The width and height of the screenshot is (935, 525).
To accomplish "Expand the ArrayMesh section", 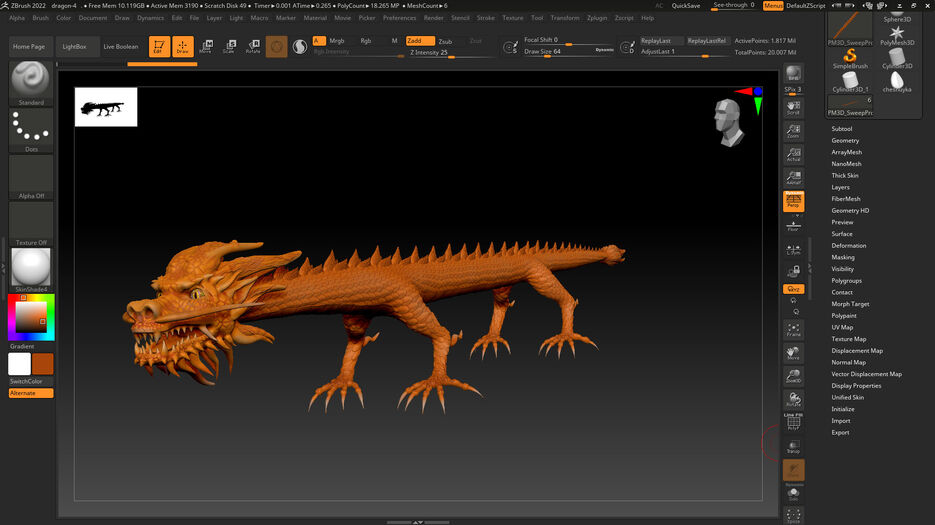I will point(846,152).
